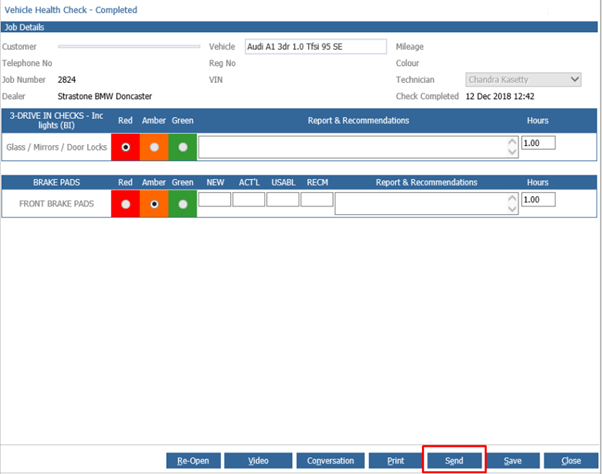Screen dimensions: 602x474
Task: Click the Close button
Action: point(570,460)
